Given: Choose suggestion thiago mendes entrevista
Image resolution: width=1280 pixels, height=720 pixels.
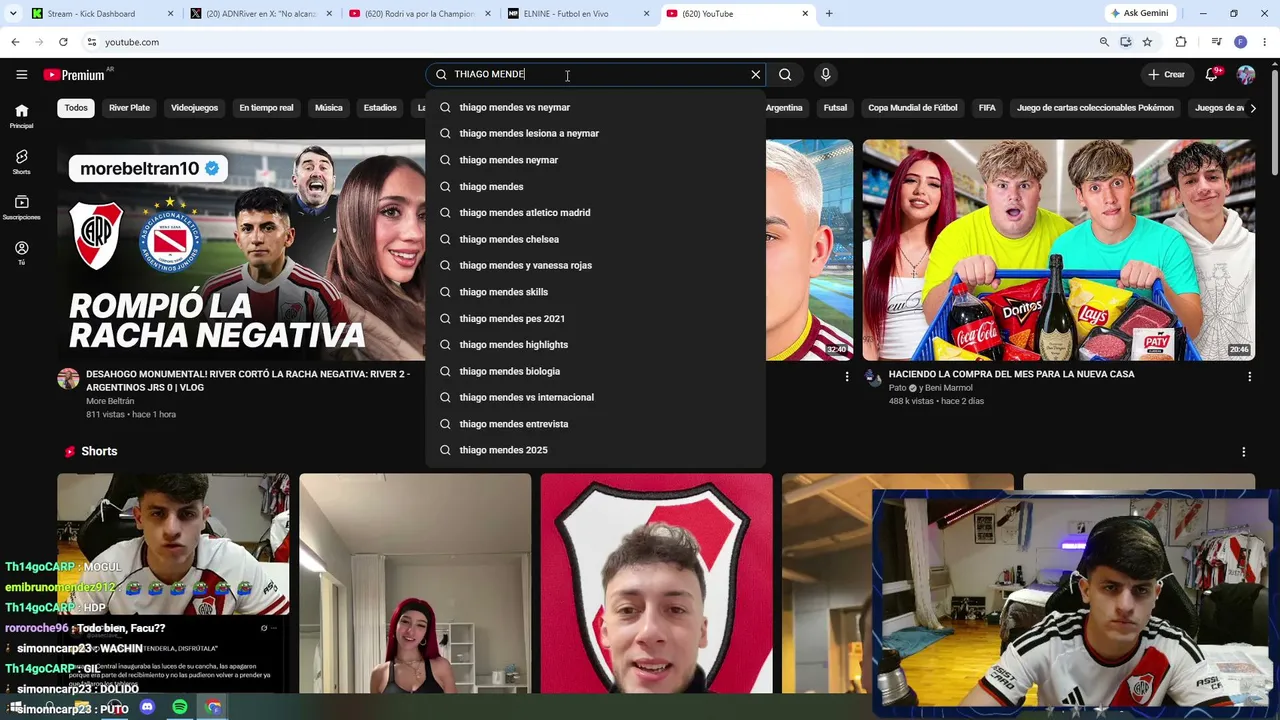Looking at the screenshot, I should [x=595, y=424].
